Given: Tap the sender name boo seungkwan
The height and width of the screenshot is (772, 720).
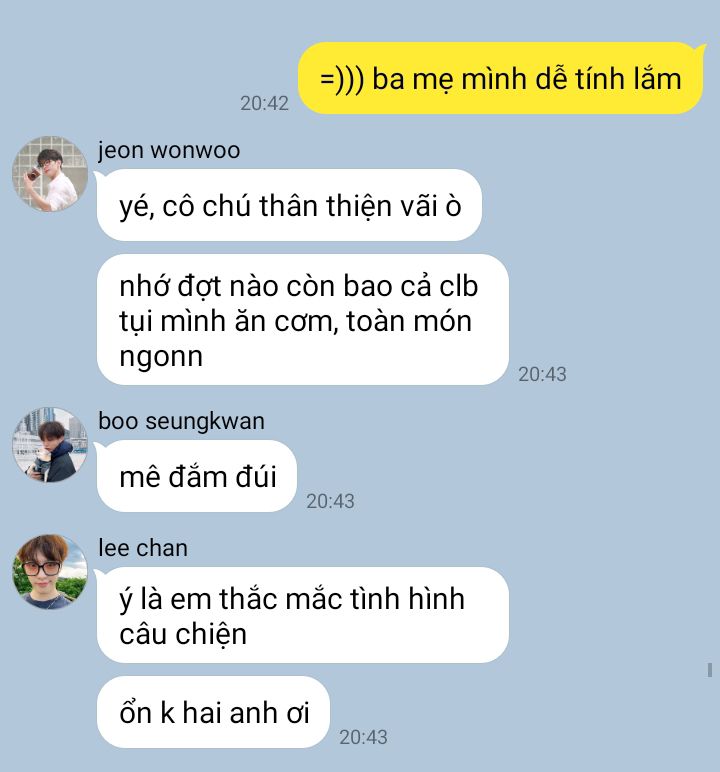Looking at the screenshot, I should click(x=181, y=421).
